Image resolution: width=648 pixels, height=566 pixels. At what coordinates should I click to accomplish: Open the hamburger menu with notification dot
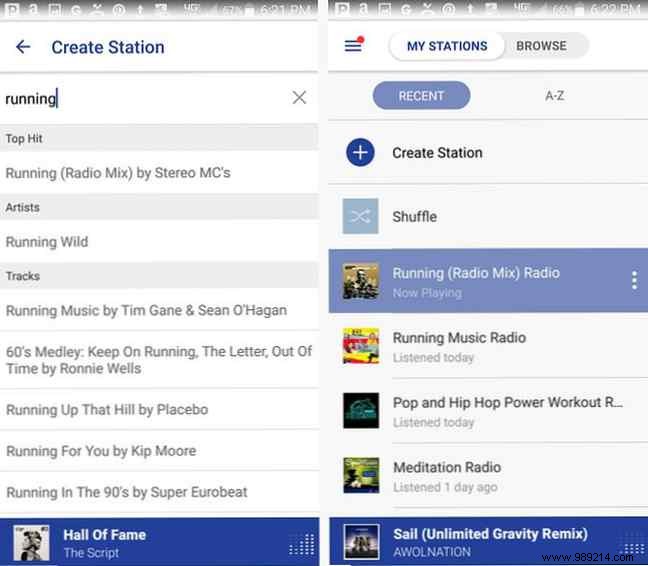pyautogui.click(x=354, y=45)
